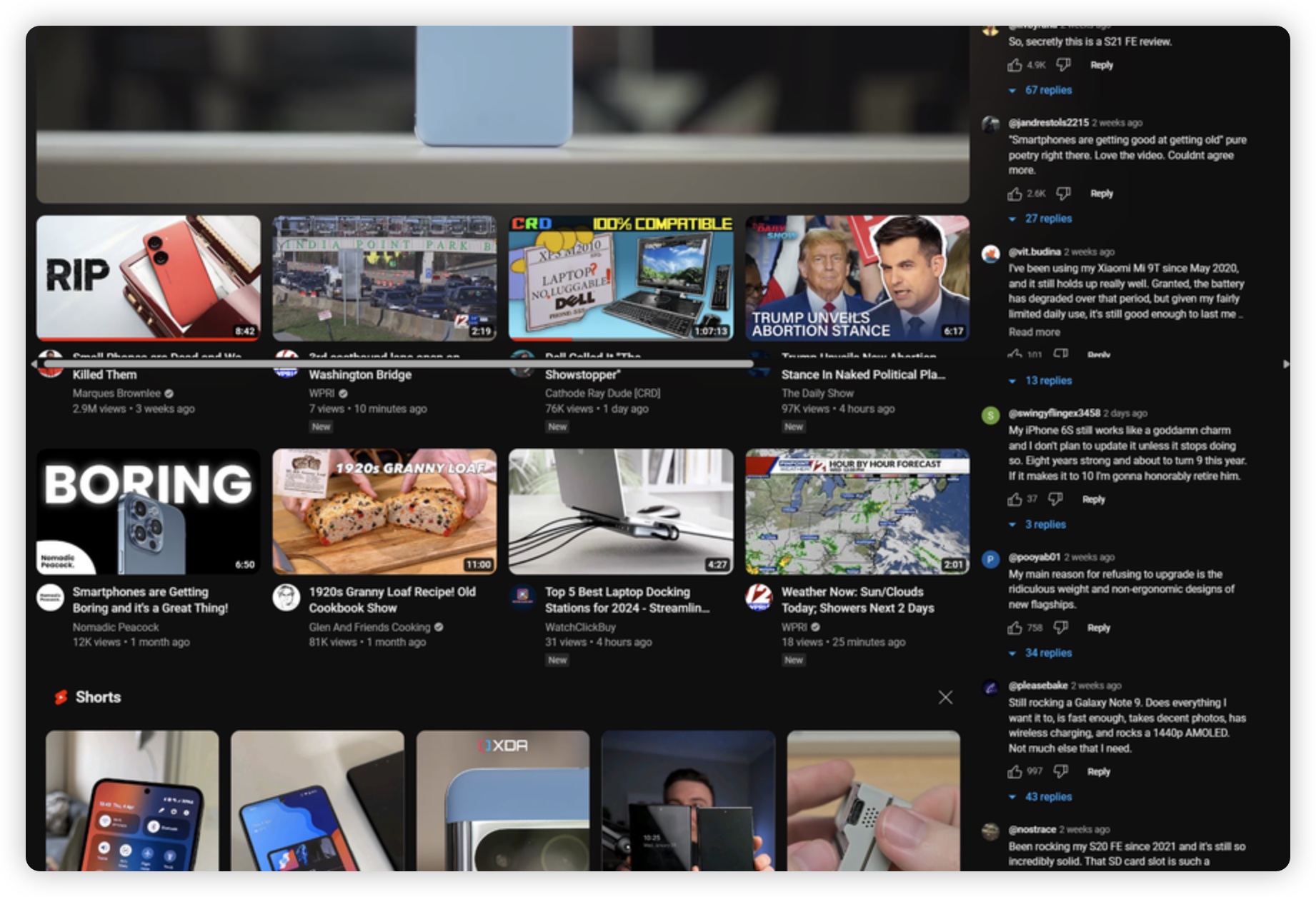Play the Hour by Hour Forecast map thumbnail
Viewport: 1316px width, 897px height.
857,511
